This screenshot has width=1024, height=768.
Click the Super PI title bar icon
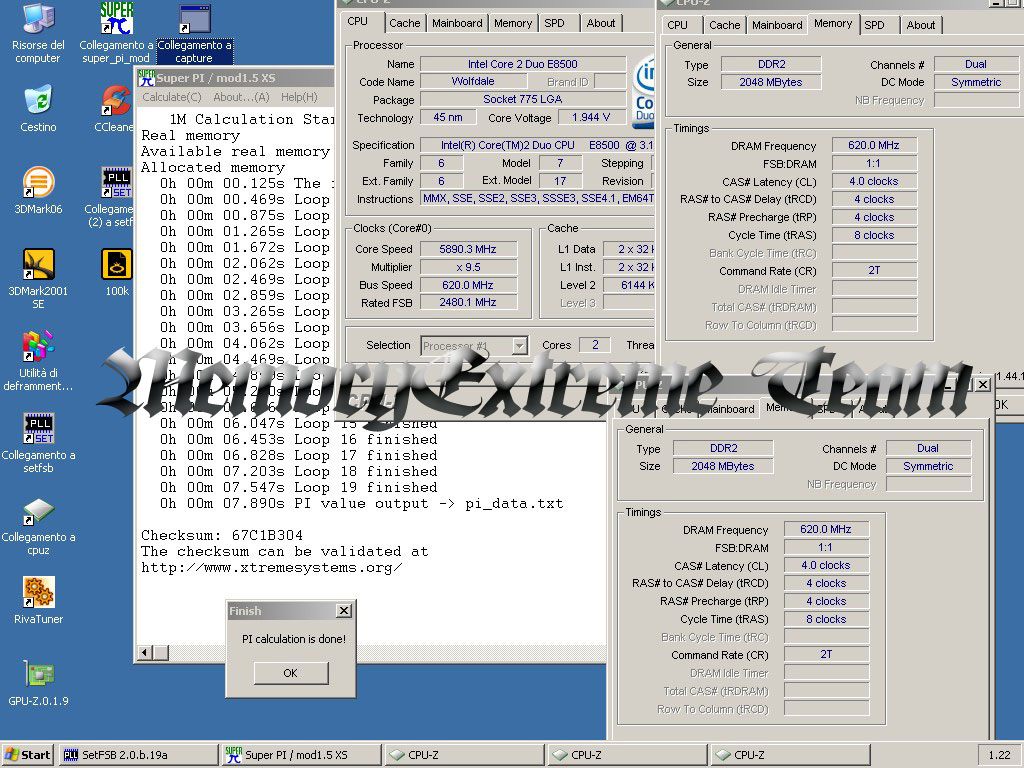(146, 78)
